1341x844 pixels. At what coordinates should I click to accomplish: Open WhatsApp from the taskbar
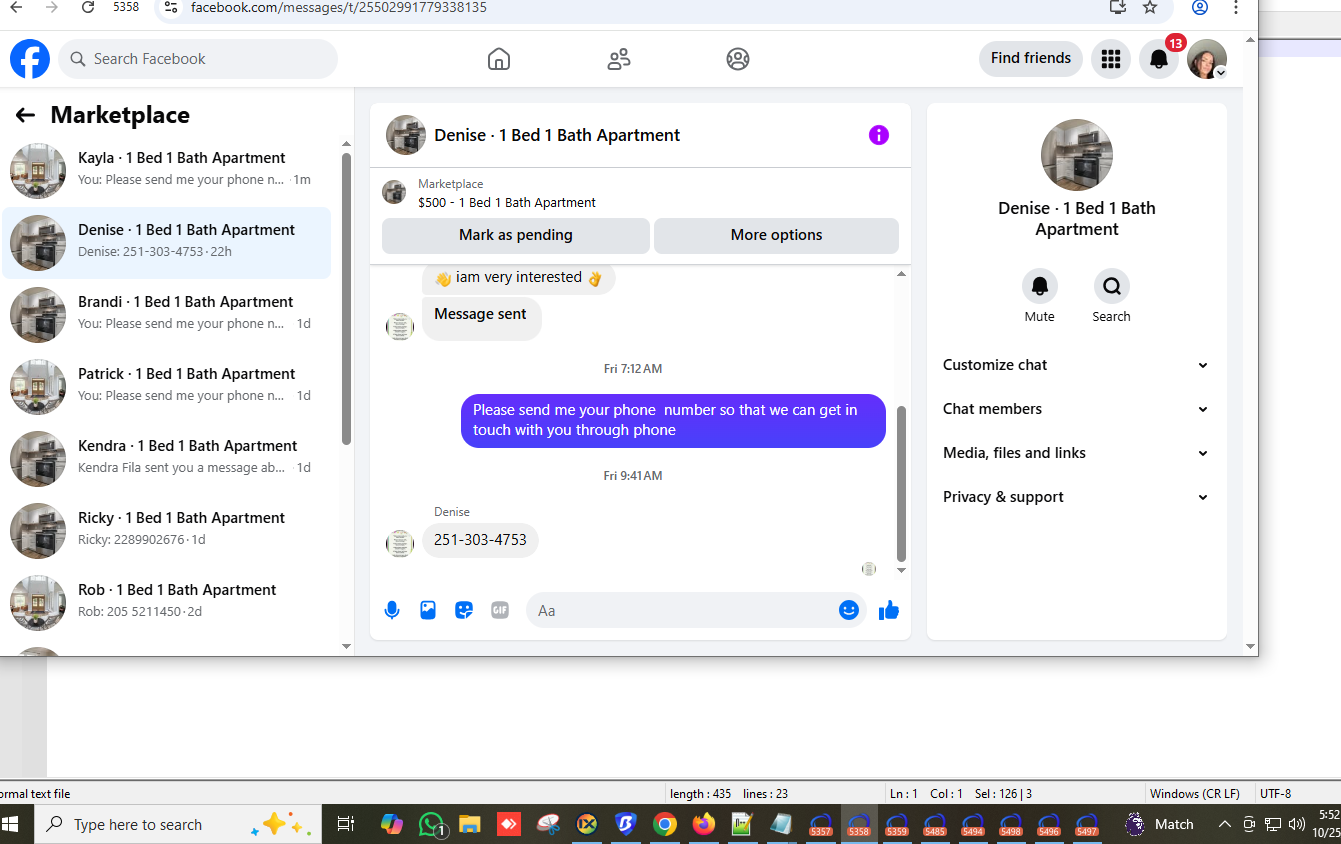click(432, 824)
